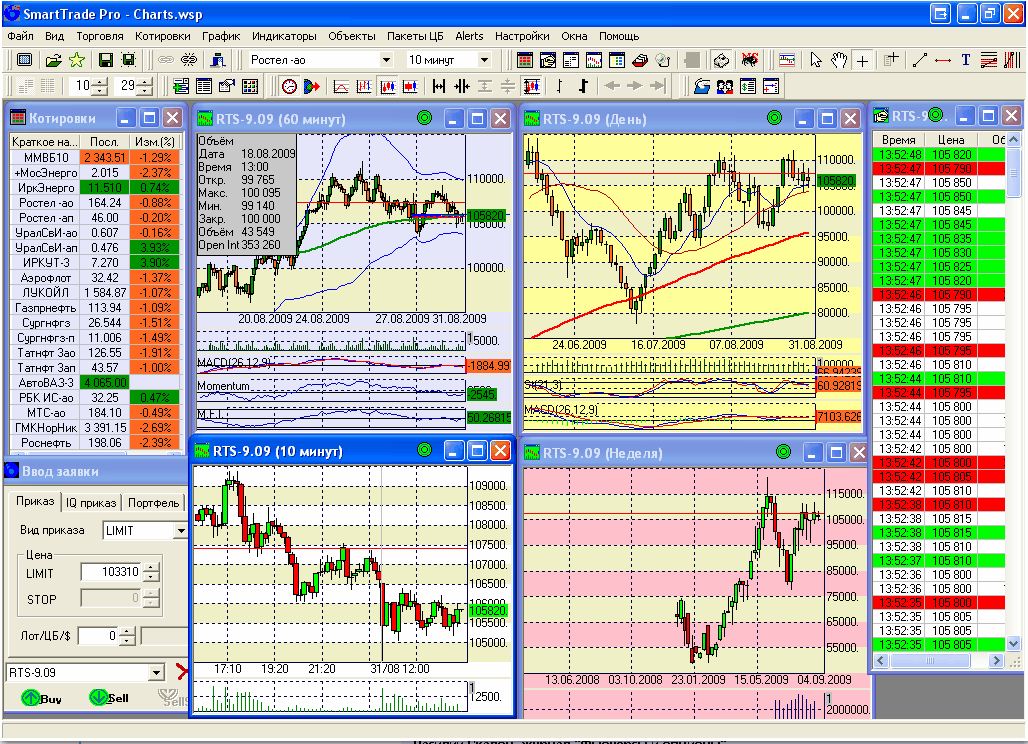Screen dimensions: 1028x744
Task: Open the Вид приказа LIMIT dropdown
Action: [x=181, y=531]
